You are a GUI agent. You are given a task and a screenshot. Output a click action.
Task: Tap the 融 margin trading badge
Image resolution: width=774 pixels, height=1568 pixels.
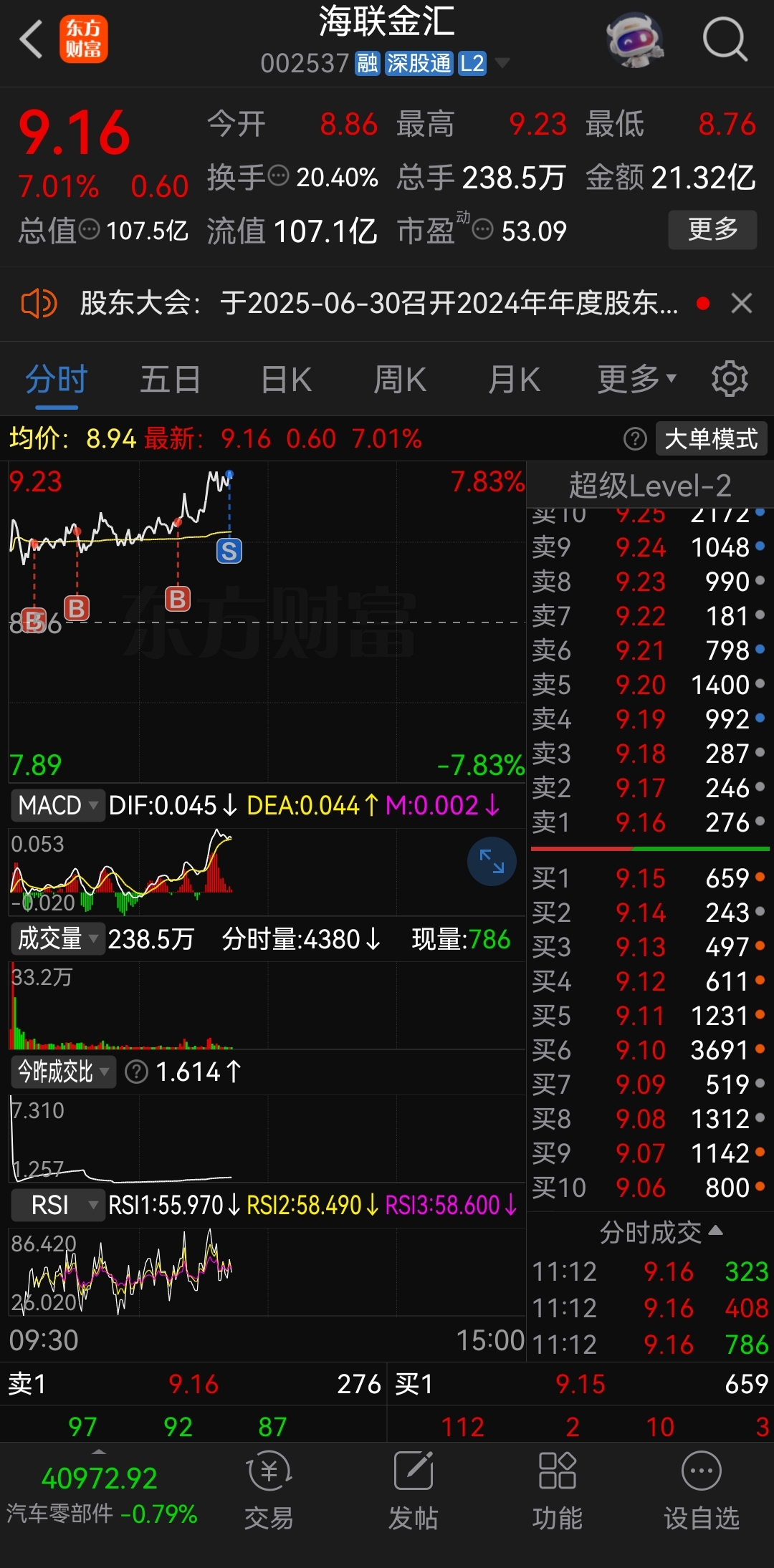pyautogui.click(x=368, y=63)
